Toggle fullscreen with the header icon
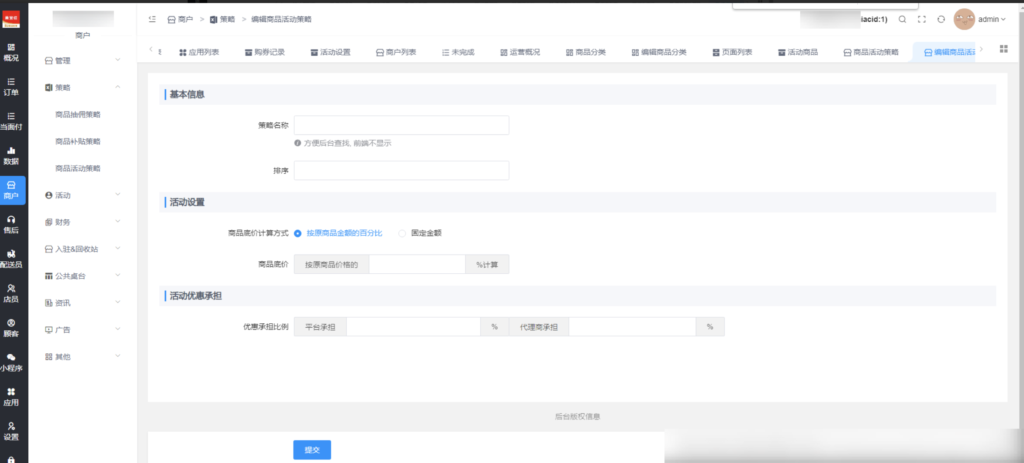 click(x=921, y=20)
